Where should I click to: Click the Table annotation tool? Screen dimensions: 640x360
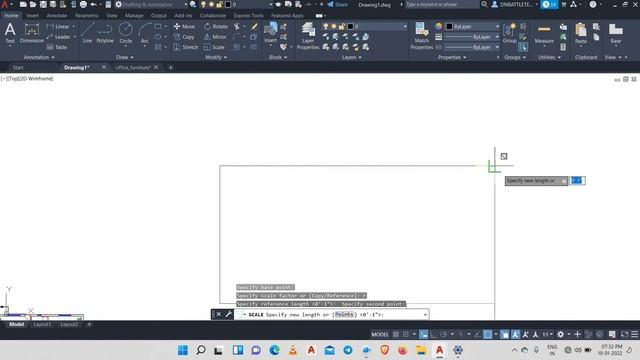[x=57, y=47]
